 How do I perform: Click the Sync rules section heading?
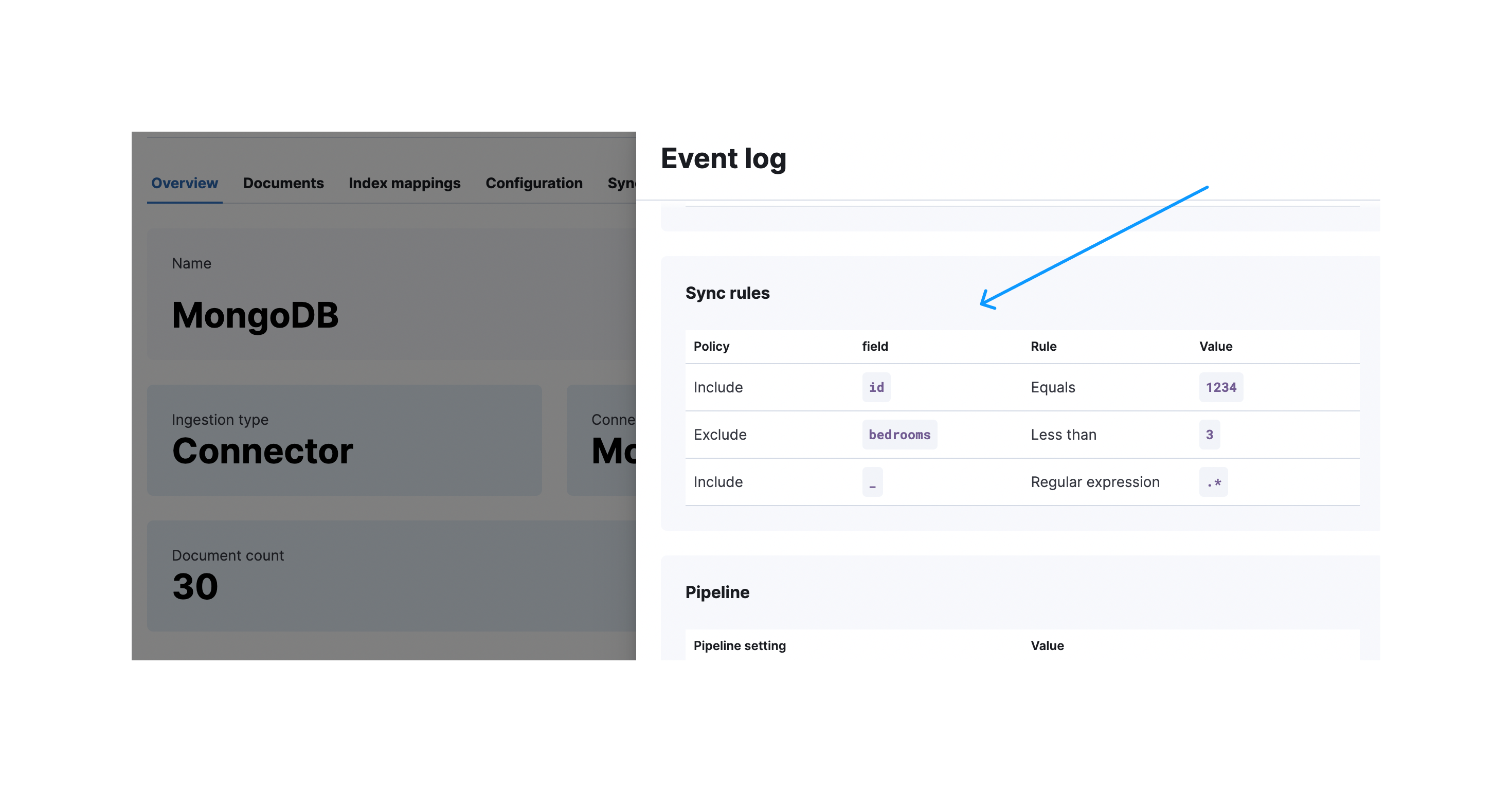click(x=728, y=293)
